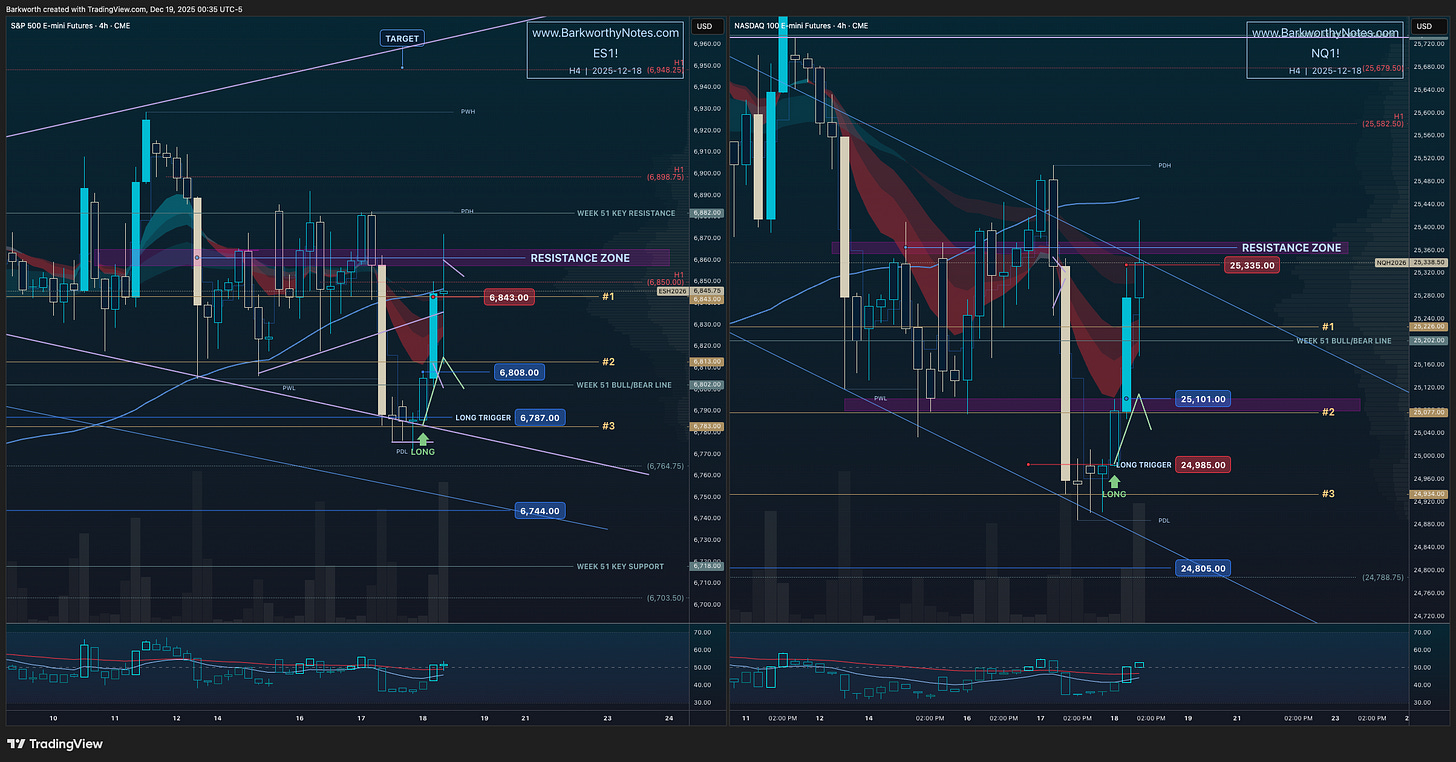This screenshot has width=1456, height=762.
Task: Click #2 level marker on NQ1! chart
Action: (x=1328, y=412)
